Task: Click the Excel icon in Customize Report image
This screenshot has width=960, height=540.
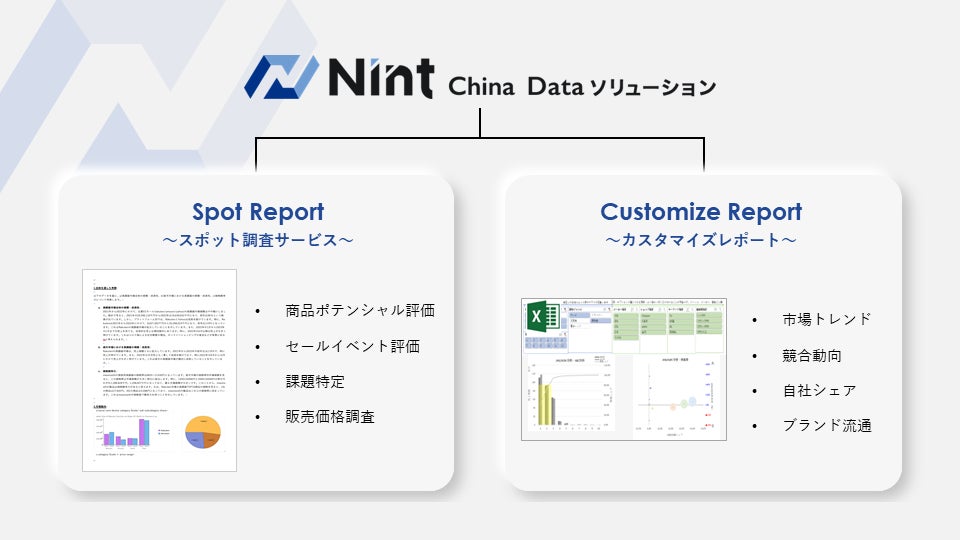Action: tap(542, 317)
